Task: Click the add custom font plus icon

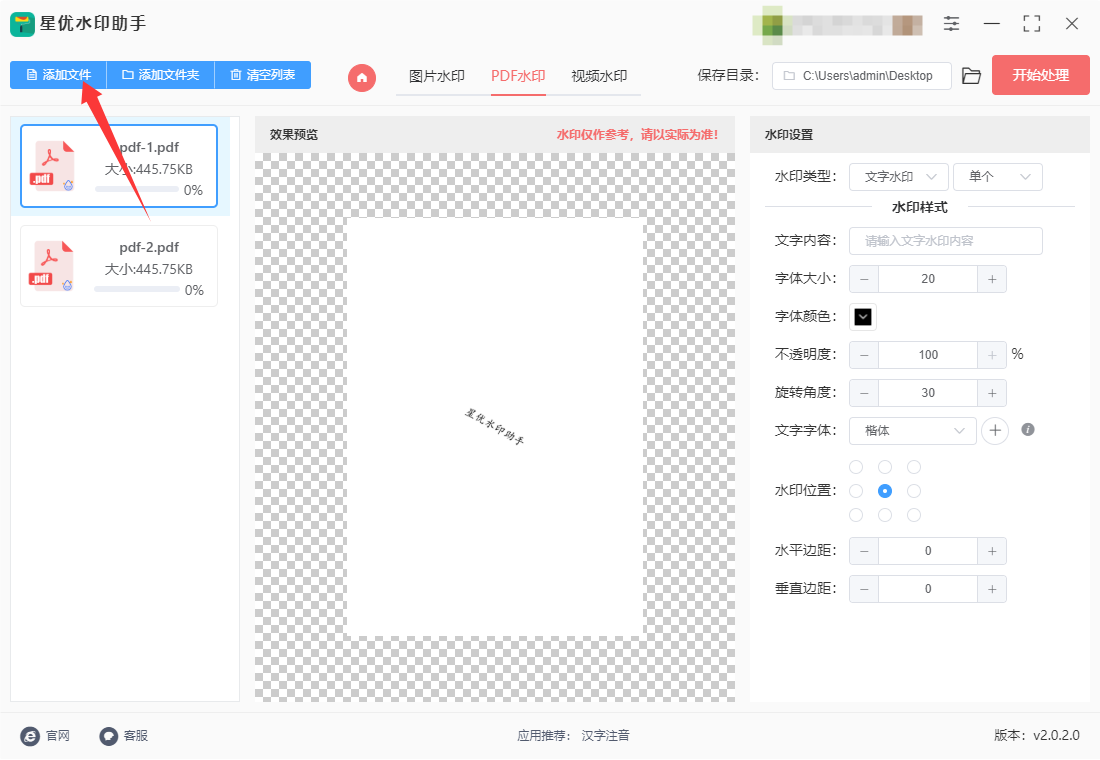Action: tap(995, 430)
